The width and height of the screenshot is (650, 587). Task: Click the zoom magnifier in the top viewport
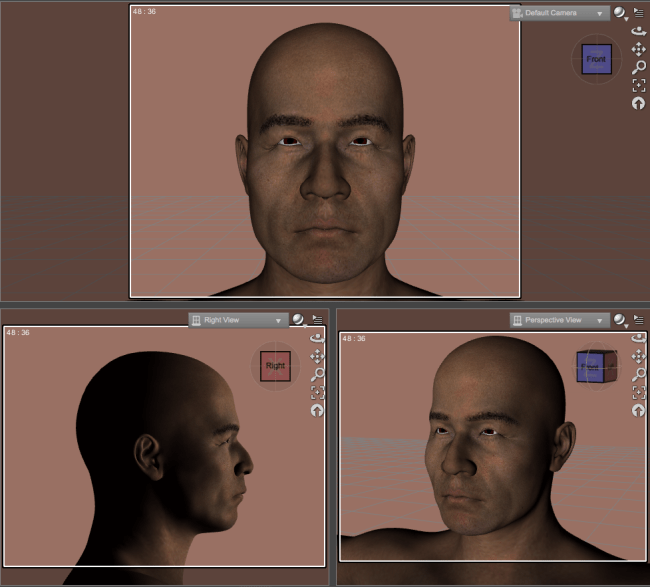[639, 67]
